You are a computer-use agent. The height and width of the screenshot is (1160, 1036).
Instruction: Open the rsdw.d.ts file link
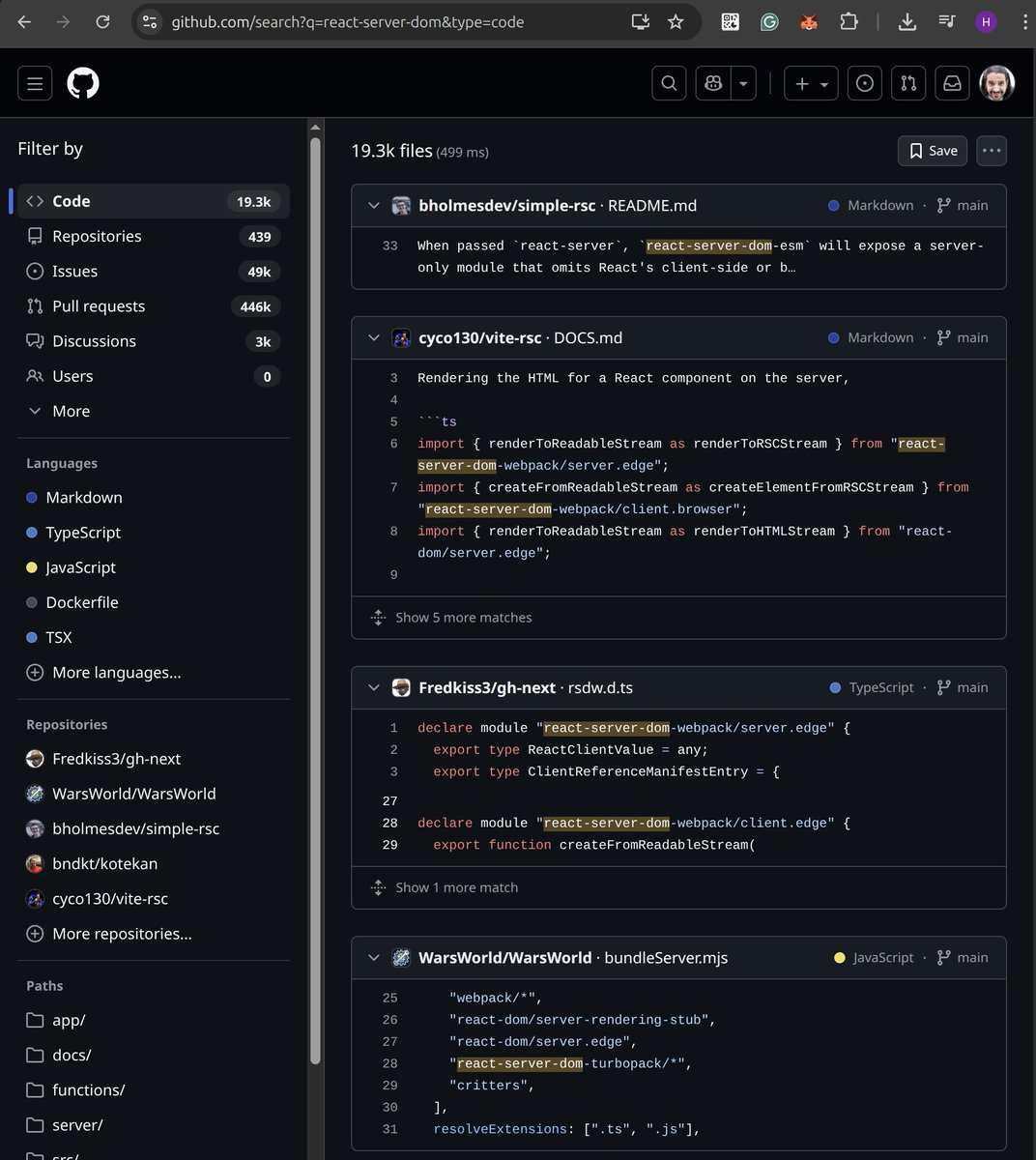[598, 687]
